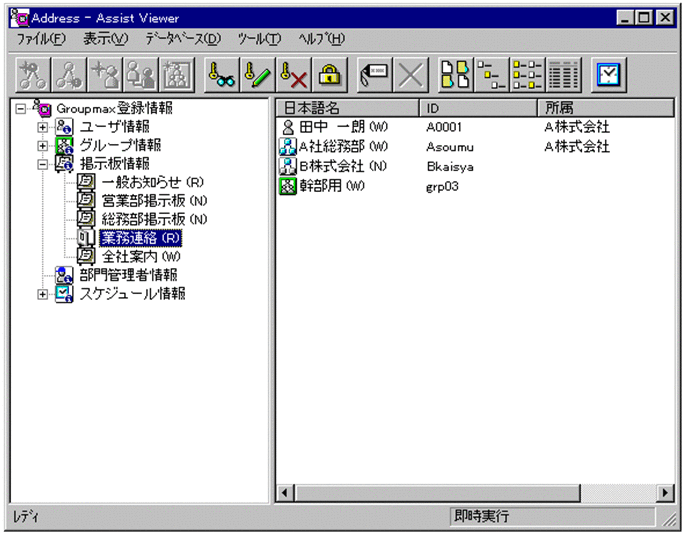Switch to details view in toolbar

pyautogui.click(x=564, y=74)
